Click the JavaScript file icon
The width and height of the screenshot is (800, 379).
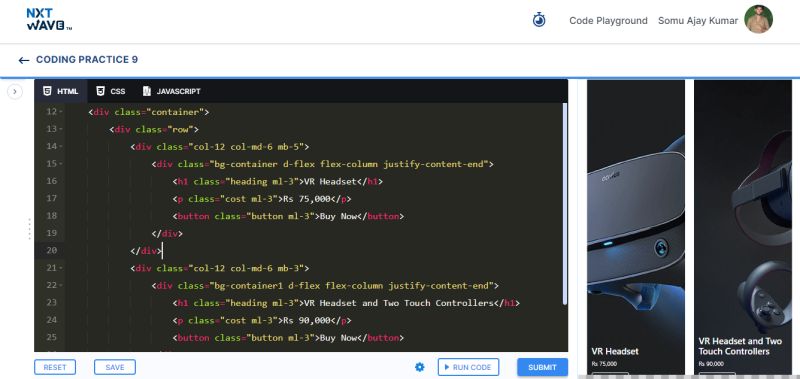[147, 91]
